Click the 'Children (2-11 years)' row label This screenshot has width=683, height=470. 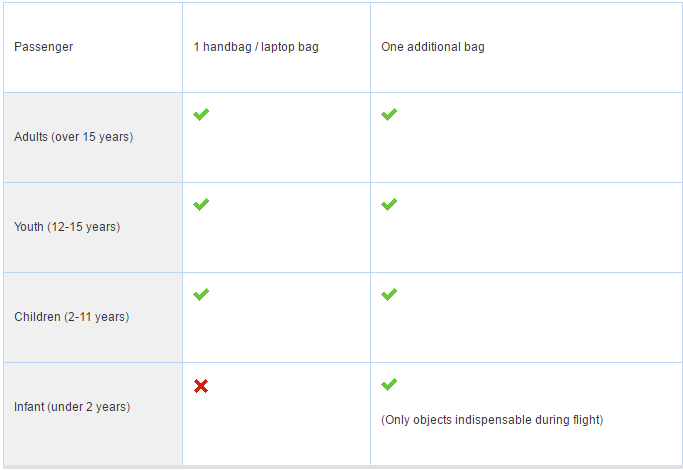coord(71,317)
